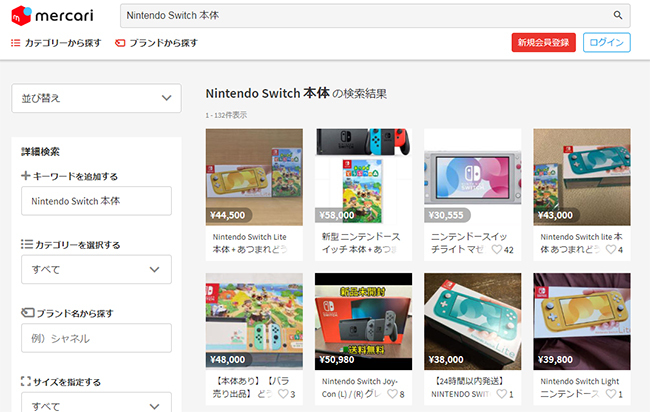Image resolution: width=650 pixels, height=412 pixels.
Task: Like the ¥30,555 Switch Lite listing
Action: click(497, 250)
